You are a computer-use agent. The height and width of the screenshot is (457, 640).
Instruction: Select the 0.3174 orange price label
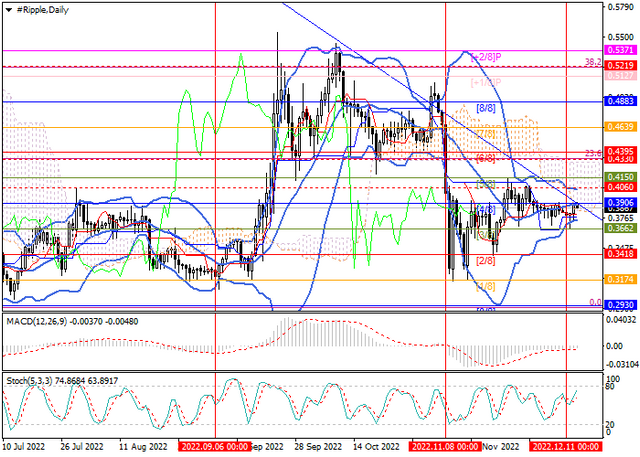(x=620, y=280)
